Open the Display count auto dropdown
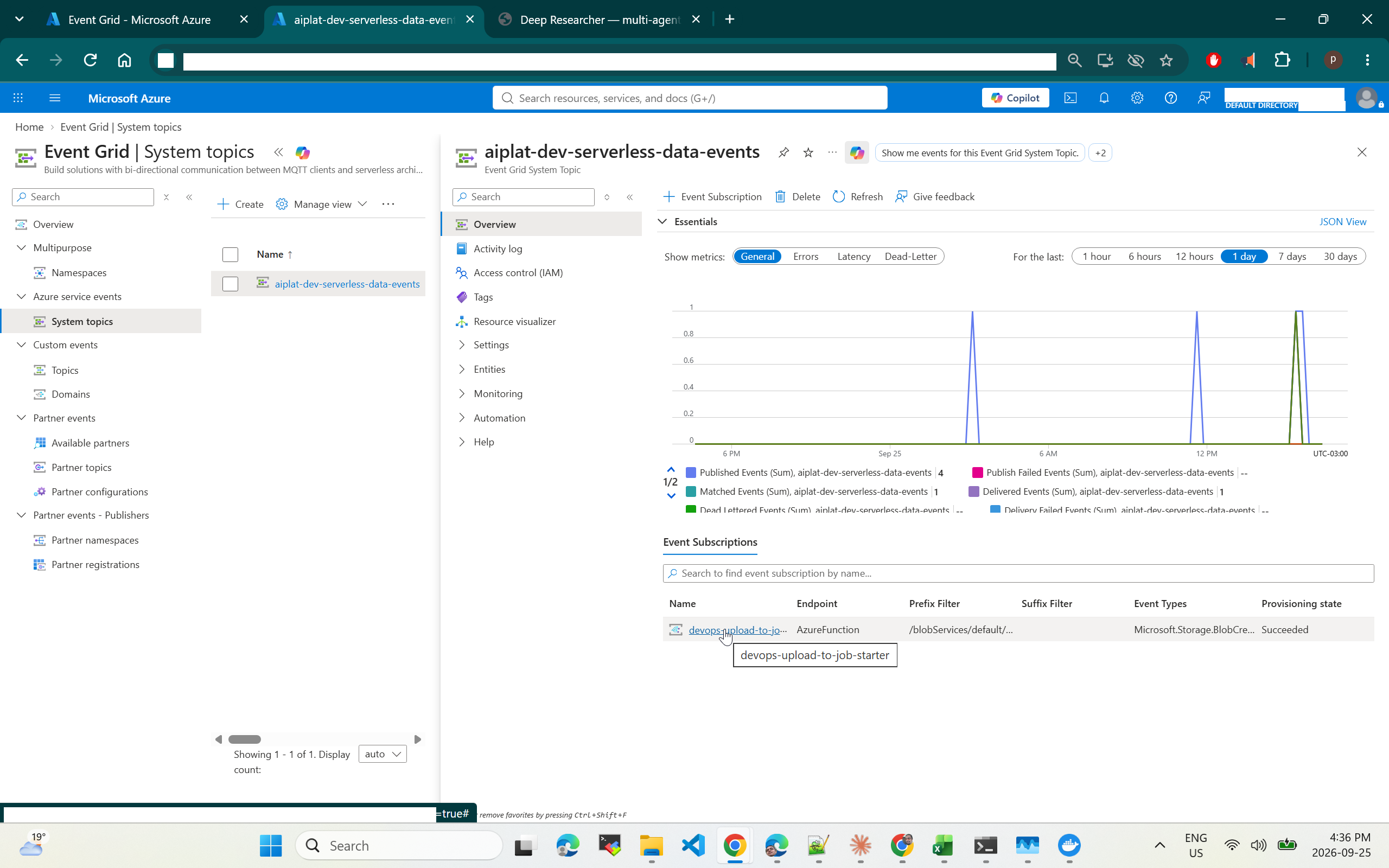The height and width of the screenshot is (868, 1389). [383, 754]
